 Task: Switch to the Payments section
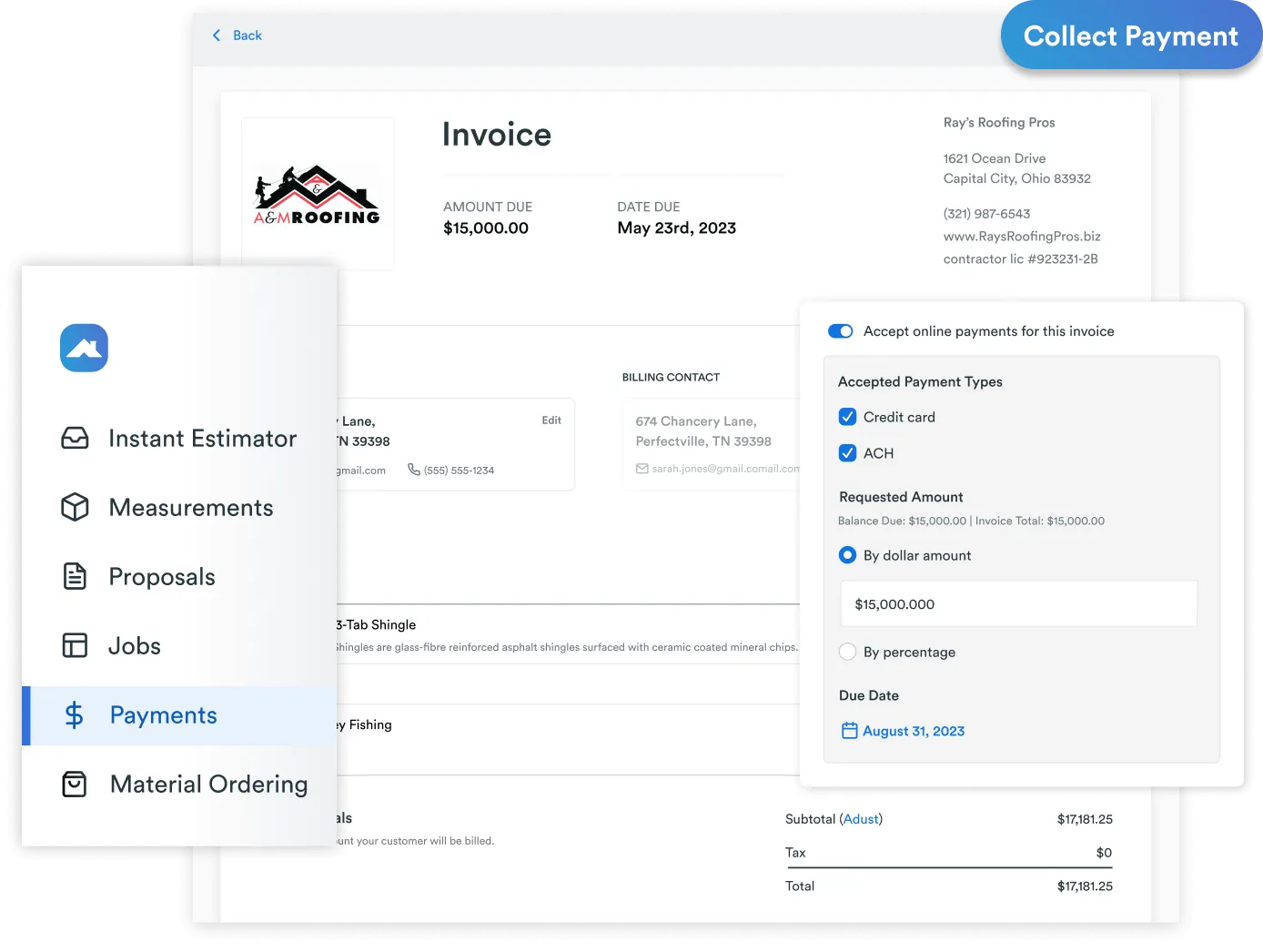(163, 715)
